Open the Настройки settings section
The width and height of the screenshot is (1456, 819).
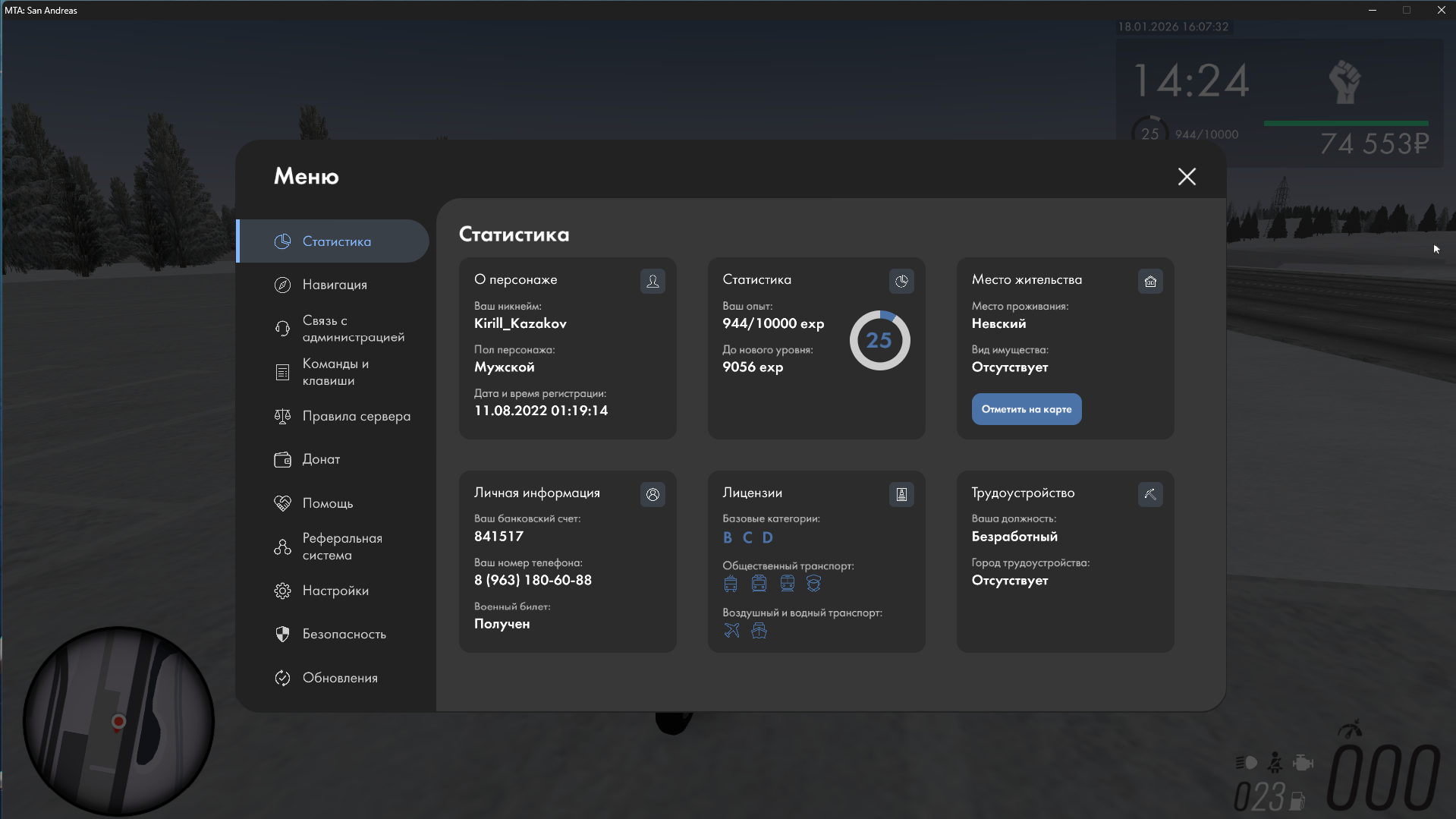pyautogui.click(x=334, y=591)
